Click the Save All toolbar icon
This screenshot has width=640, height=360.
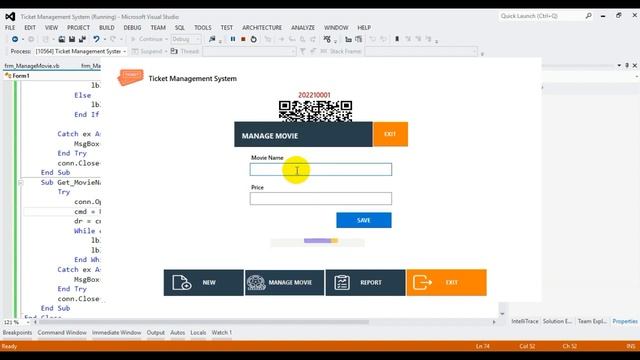tap(82, 39)
